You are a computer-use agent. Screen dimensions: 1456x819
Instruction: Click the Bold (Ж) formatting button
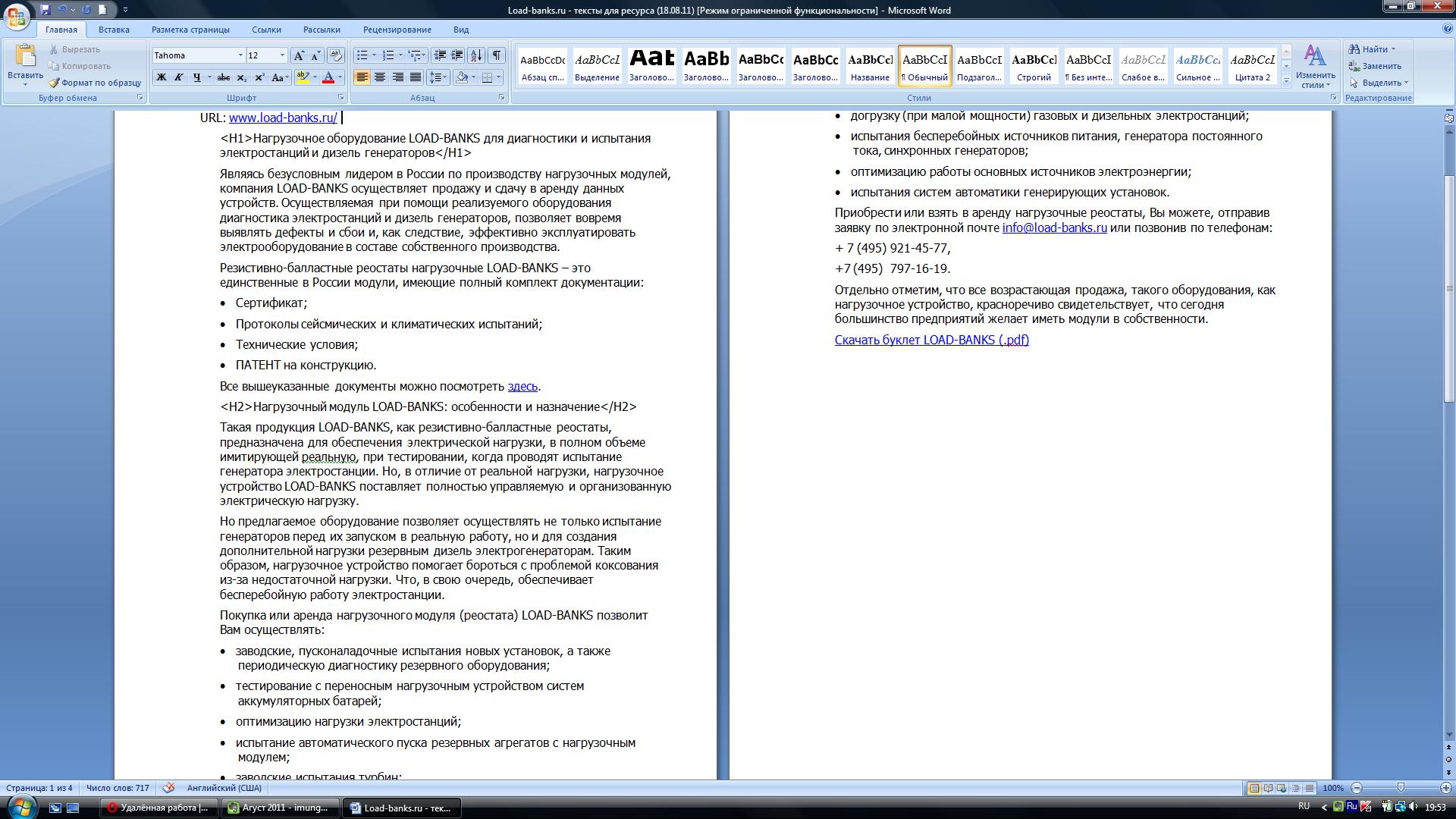[161, 77]
